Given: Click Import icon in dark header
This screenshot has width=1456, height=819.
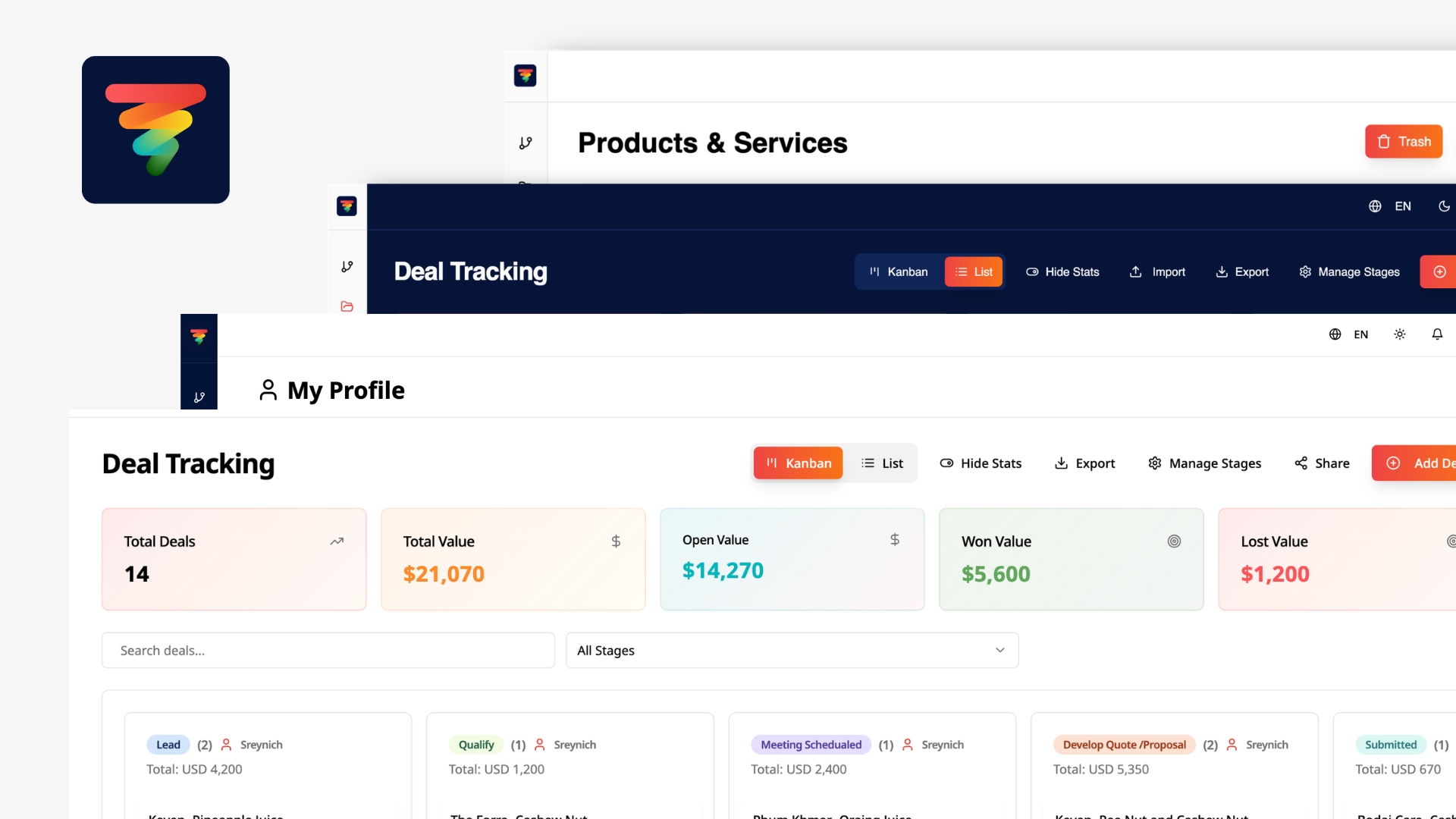Looking at the screenshot, I should (1136, 272).
